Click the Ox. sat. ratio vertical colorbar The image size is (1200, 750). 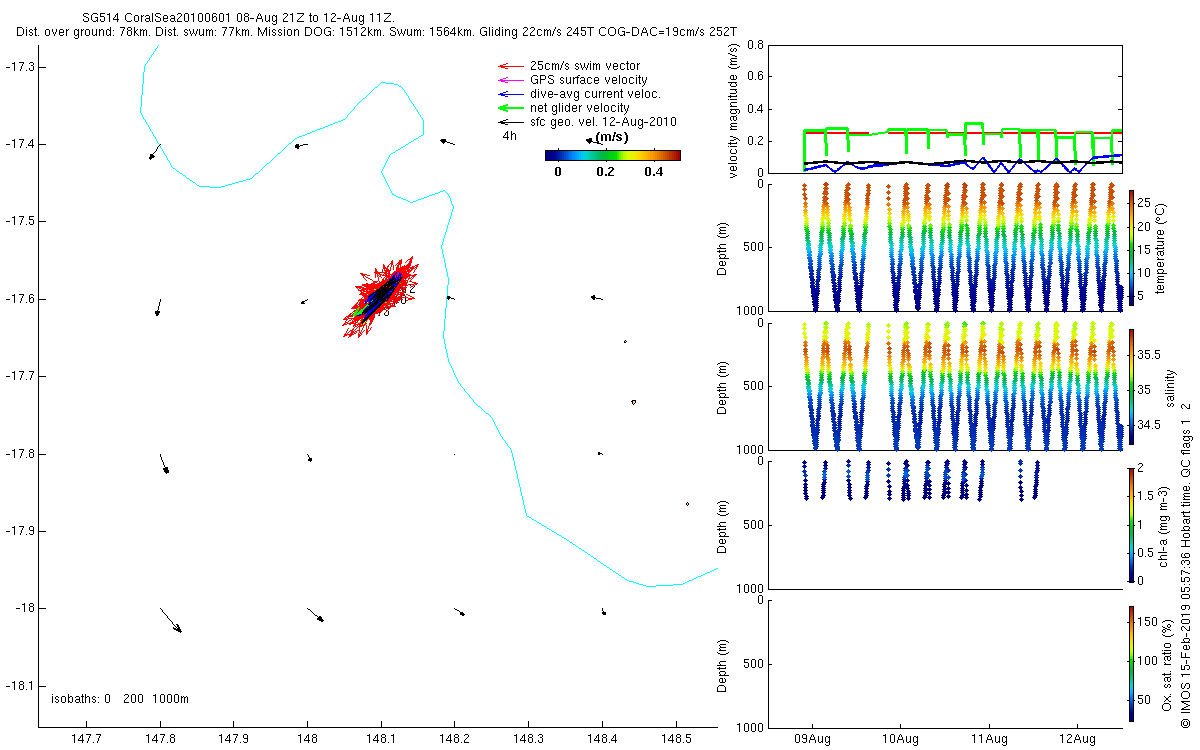coord(1132,663)
